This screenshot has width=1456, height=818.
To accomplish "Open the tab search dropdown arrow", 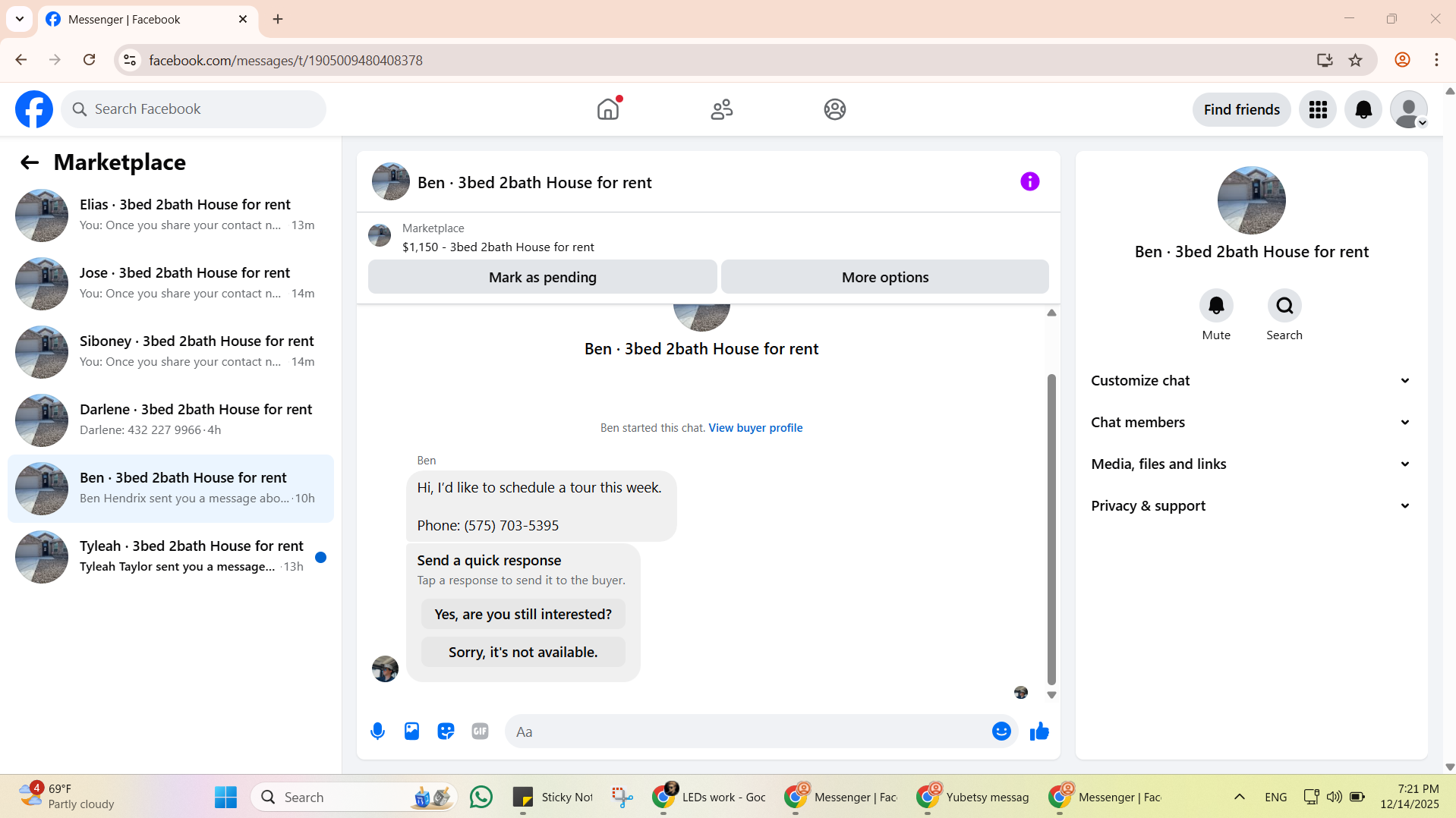I will [20, 19].
